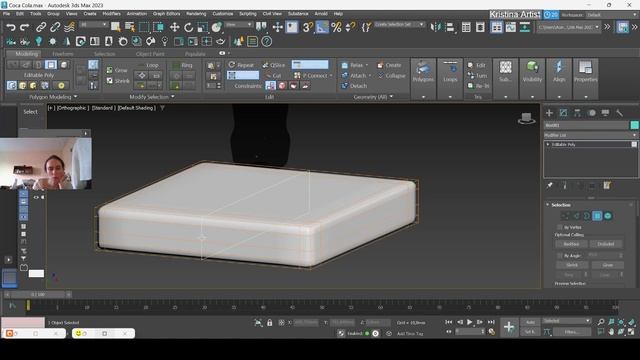Click the Align tool icon in main toolbar
Viewport: 640px width, 360px height.
tap(450, 27)
